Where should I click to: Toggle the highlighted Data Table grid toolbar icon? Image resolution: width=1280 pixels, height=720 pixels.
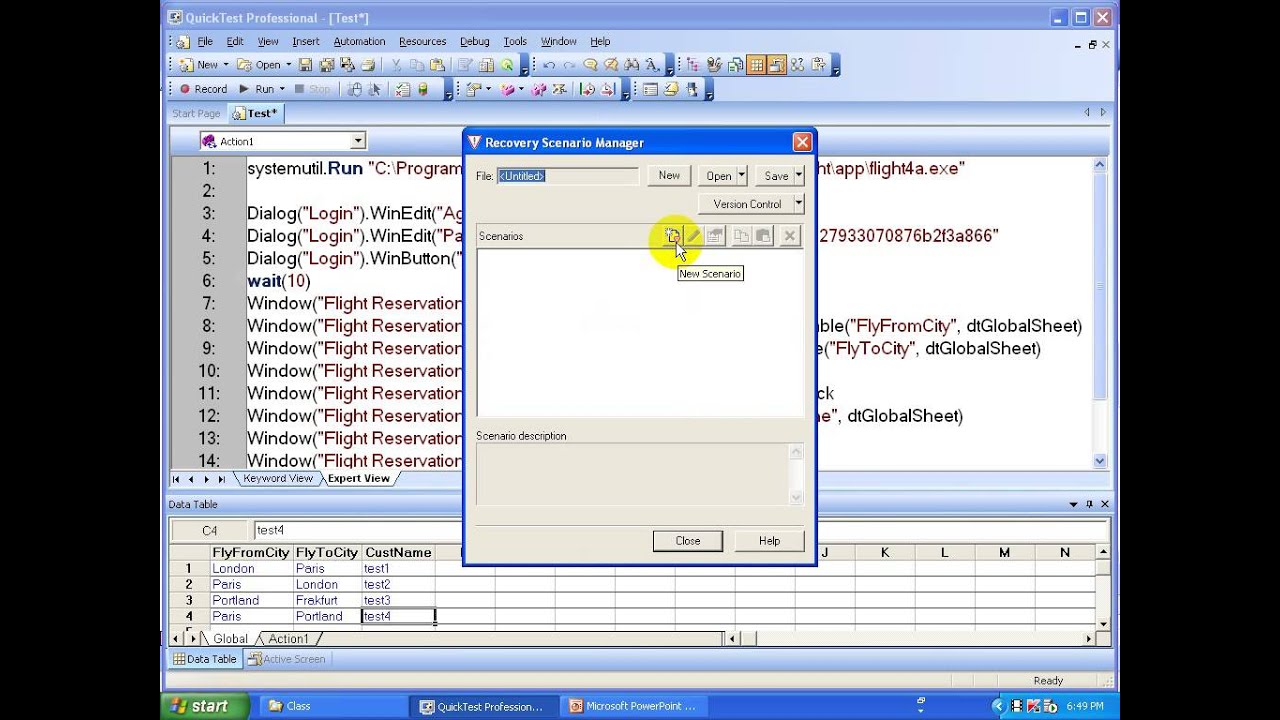coord(756,65)
